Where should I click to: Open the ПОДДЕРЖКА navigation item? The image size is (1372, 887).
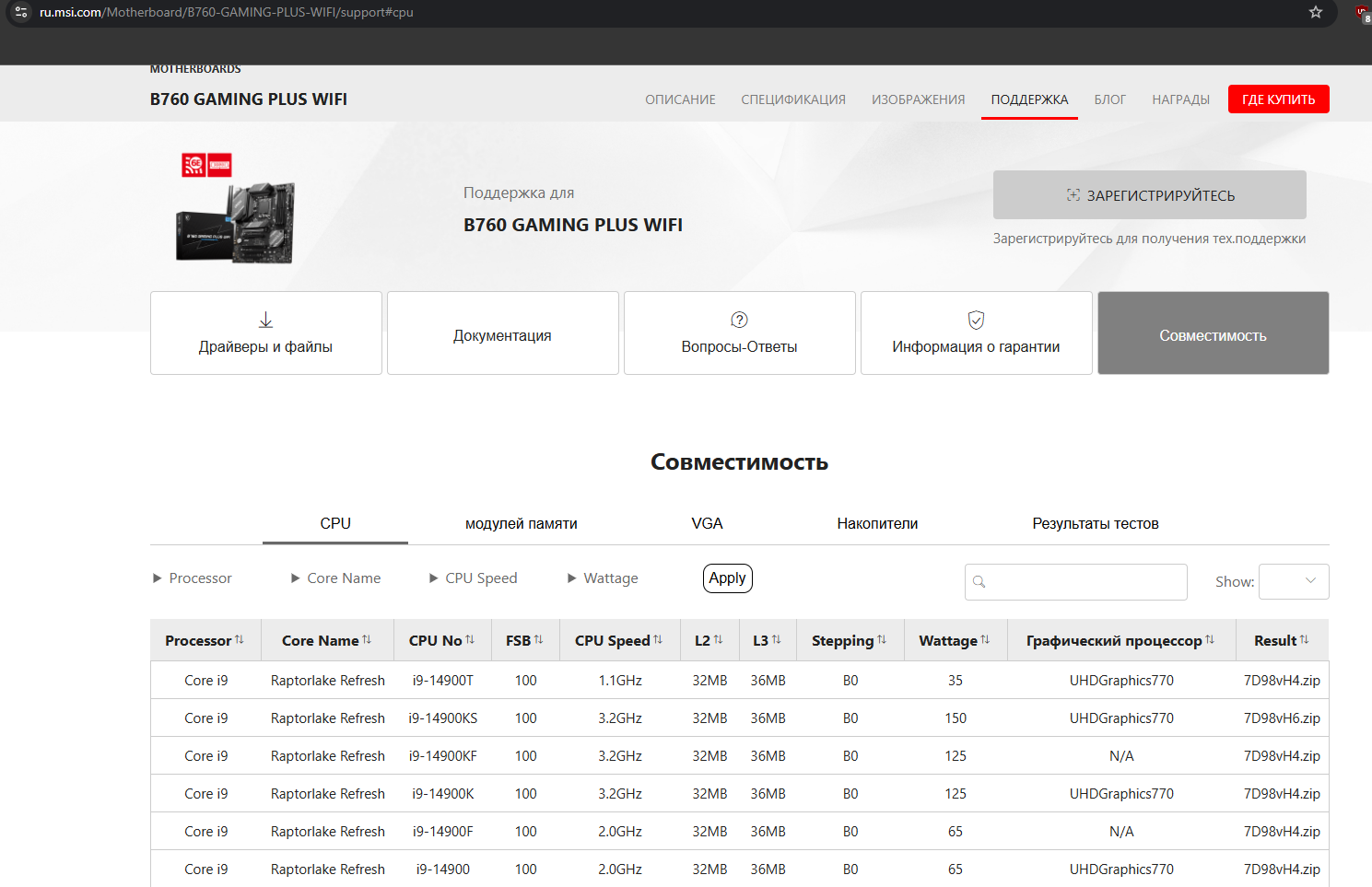point(1029,99)
